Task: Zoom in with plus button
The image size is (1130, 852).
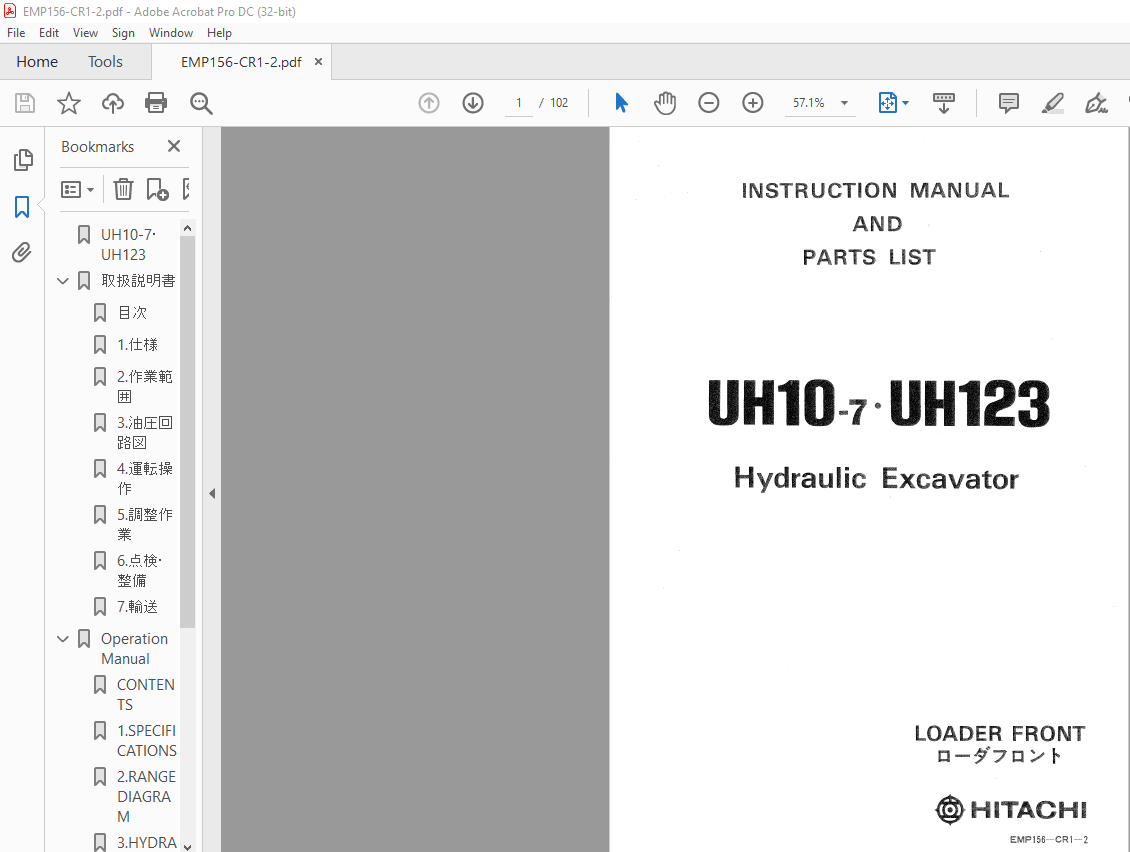Action: [x=752, y=103]
